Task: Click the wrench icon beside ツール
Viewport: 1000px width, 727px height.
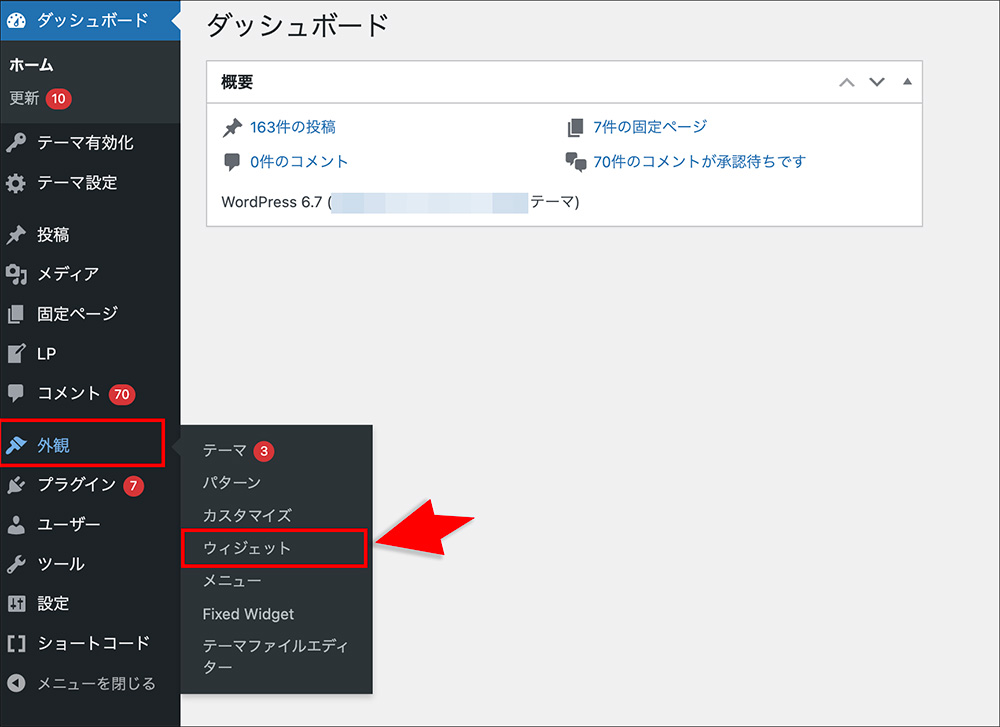Action: [x=16, y=564]
